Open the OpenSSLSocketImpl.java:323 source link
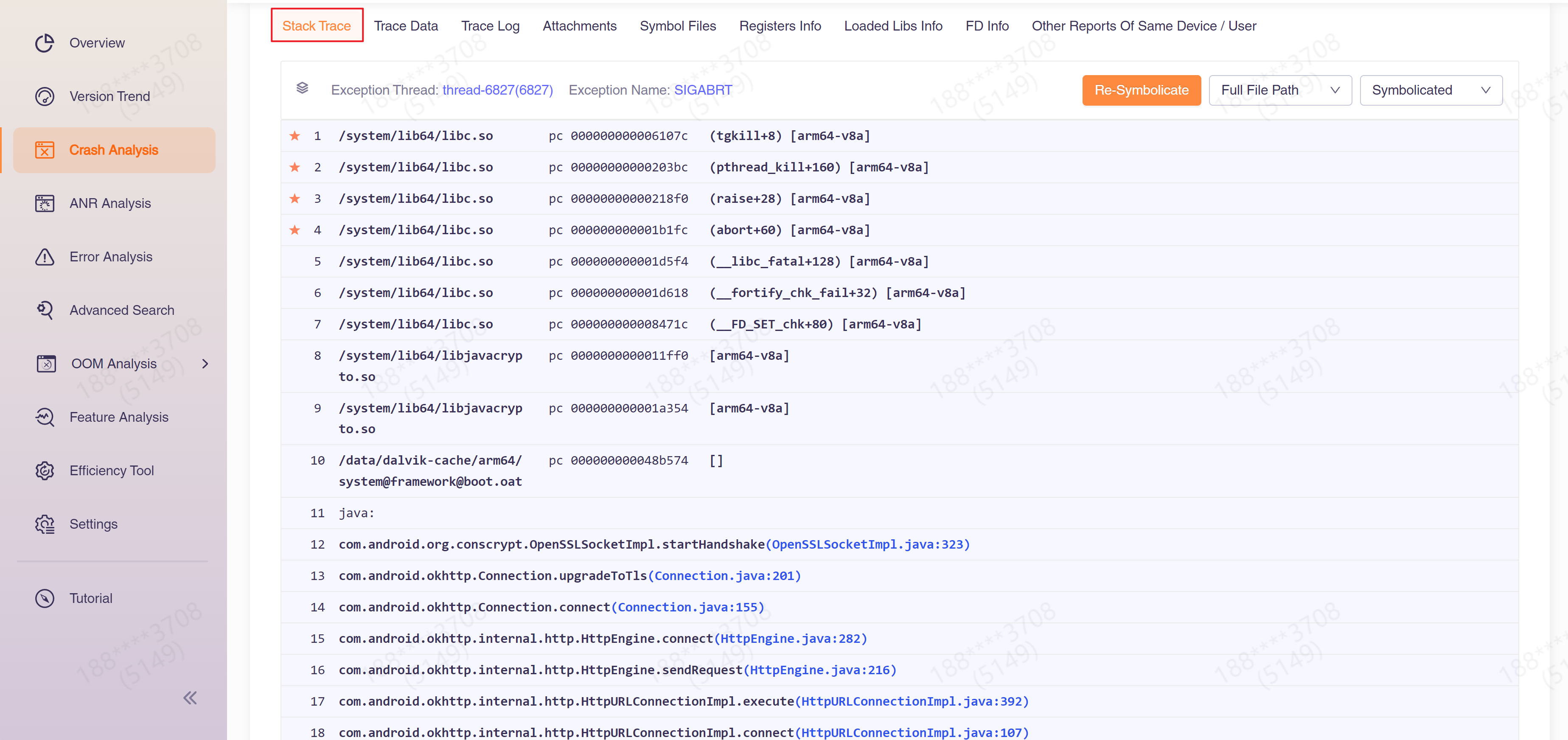The width and height of the screenshot is (1568, 740). point(867,545)
